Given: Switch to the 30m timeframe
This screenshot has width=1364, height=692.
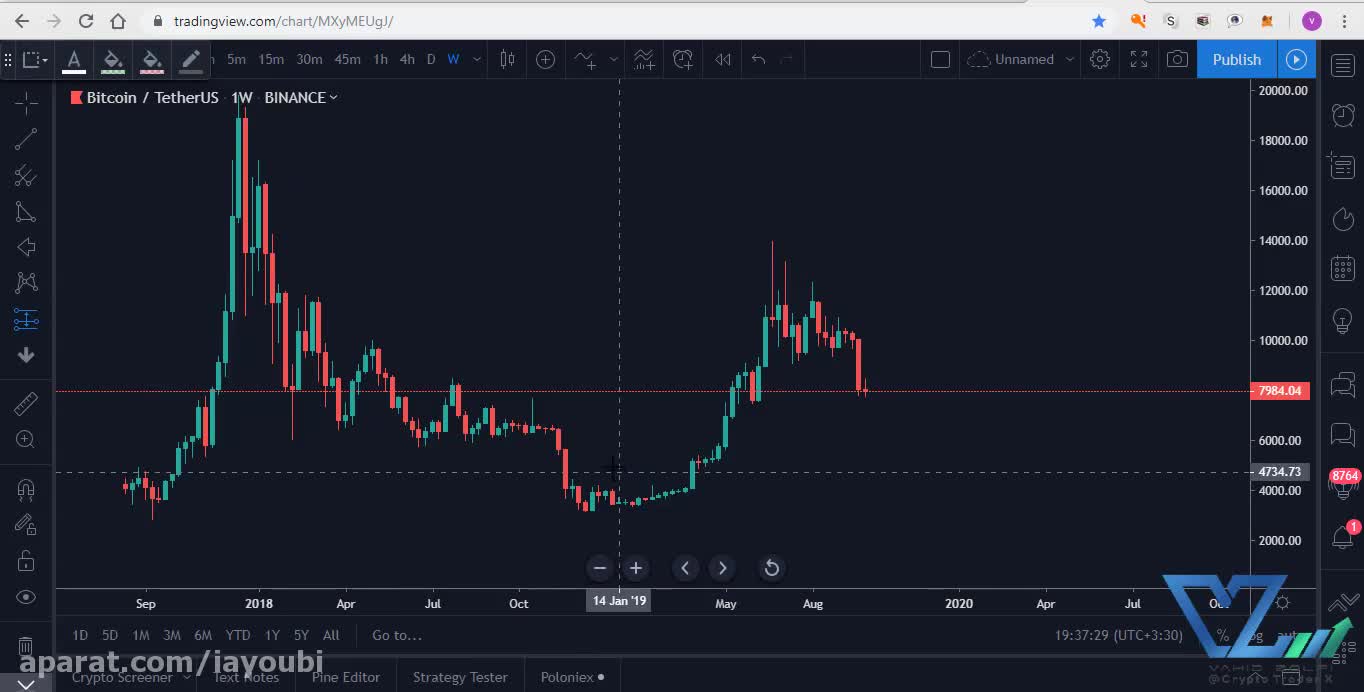Looking at the screenshot, I should (309, 59).
